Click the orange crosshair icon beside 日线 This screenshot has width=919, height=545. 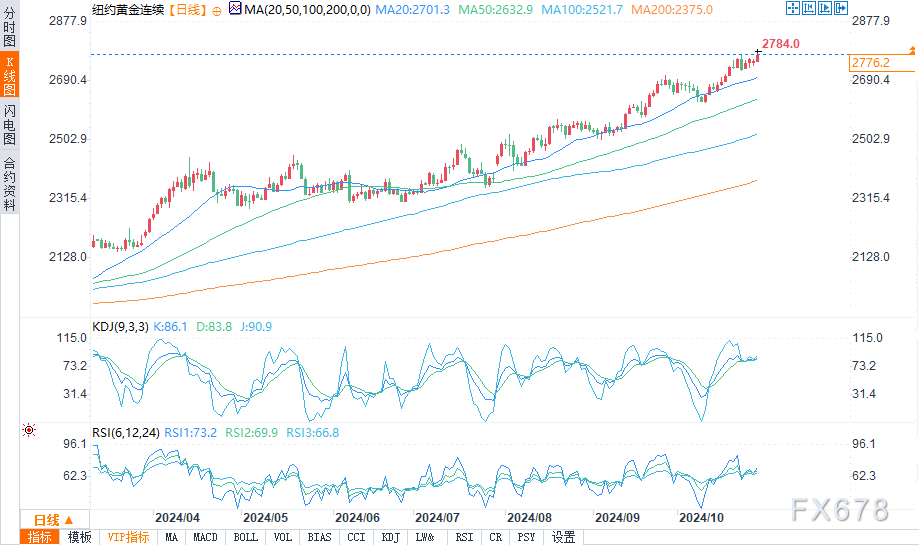218,9
